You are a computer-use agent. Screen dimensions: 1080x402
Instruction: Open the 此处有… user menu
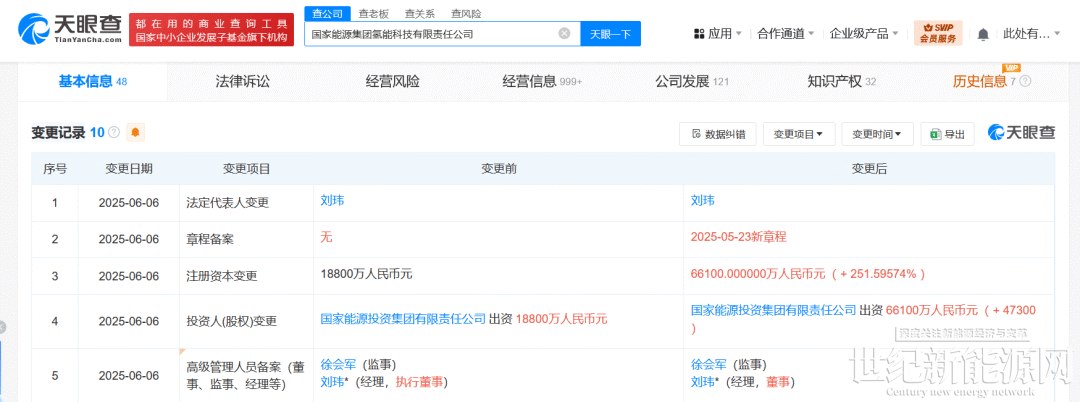coord(1032,33)
